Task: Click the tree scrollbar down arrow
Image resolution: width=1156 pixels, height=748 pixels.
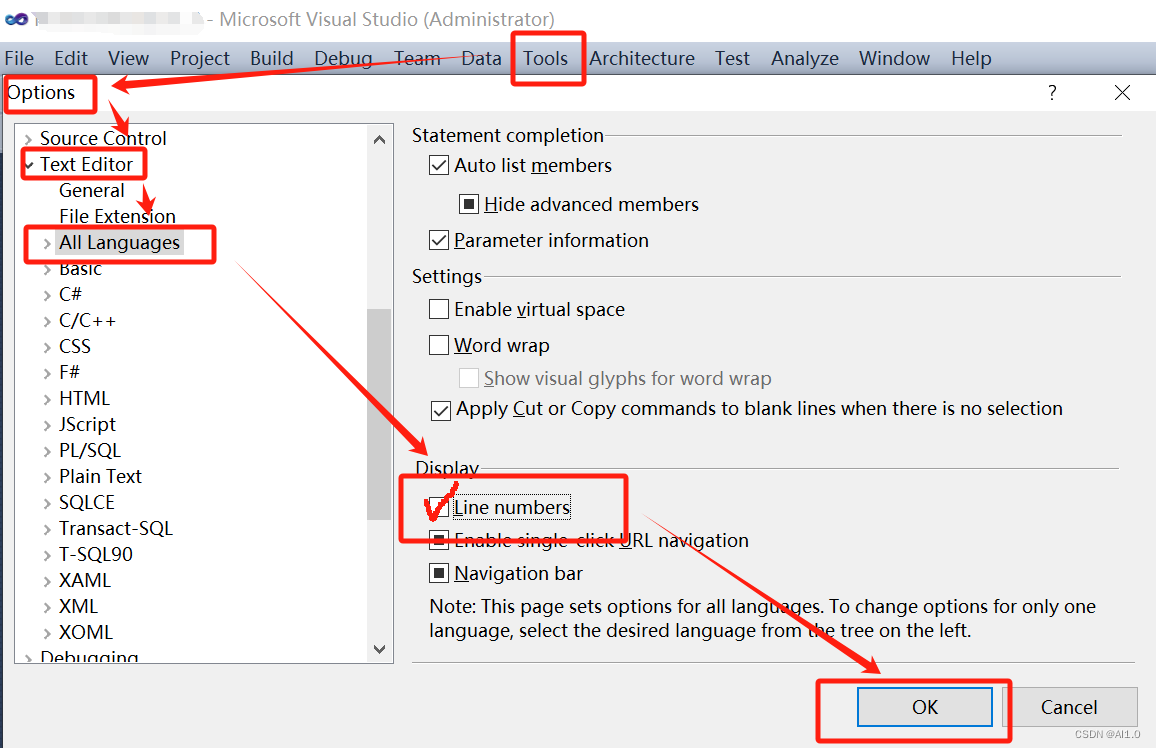Action: click(380, 649)
